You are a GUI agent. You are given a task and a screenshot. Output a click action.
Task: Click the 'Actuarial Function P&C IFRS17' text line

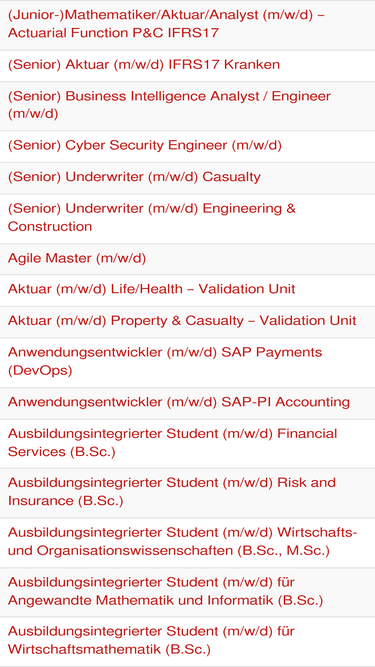113,33
